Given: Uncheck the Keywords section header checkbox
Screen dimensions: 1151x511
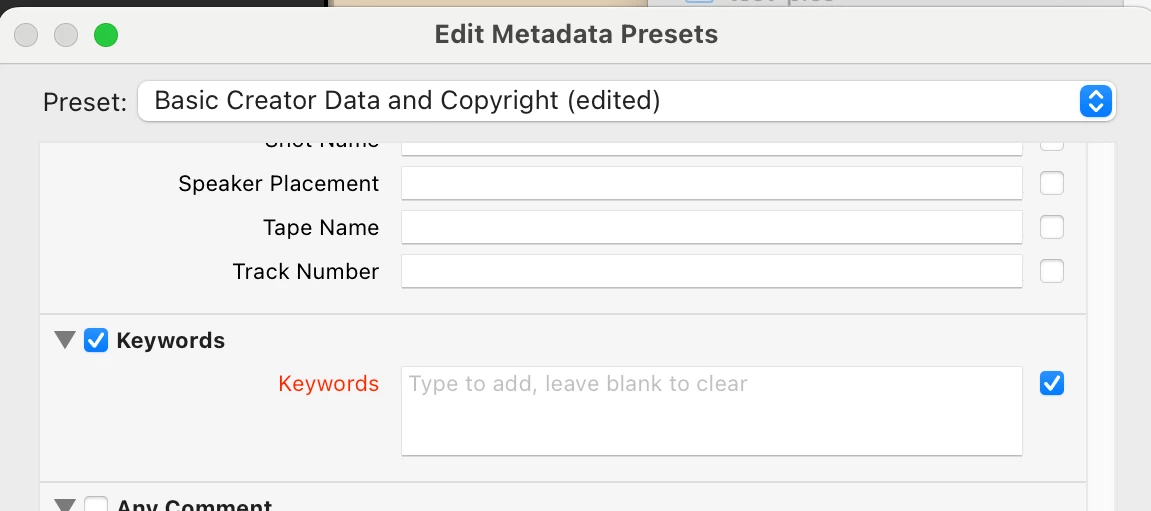Looking at the screenshot, I should [96, 341].
